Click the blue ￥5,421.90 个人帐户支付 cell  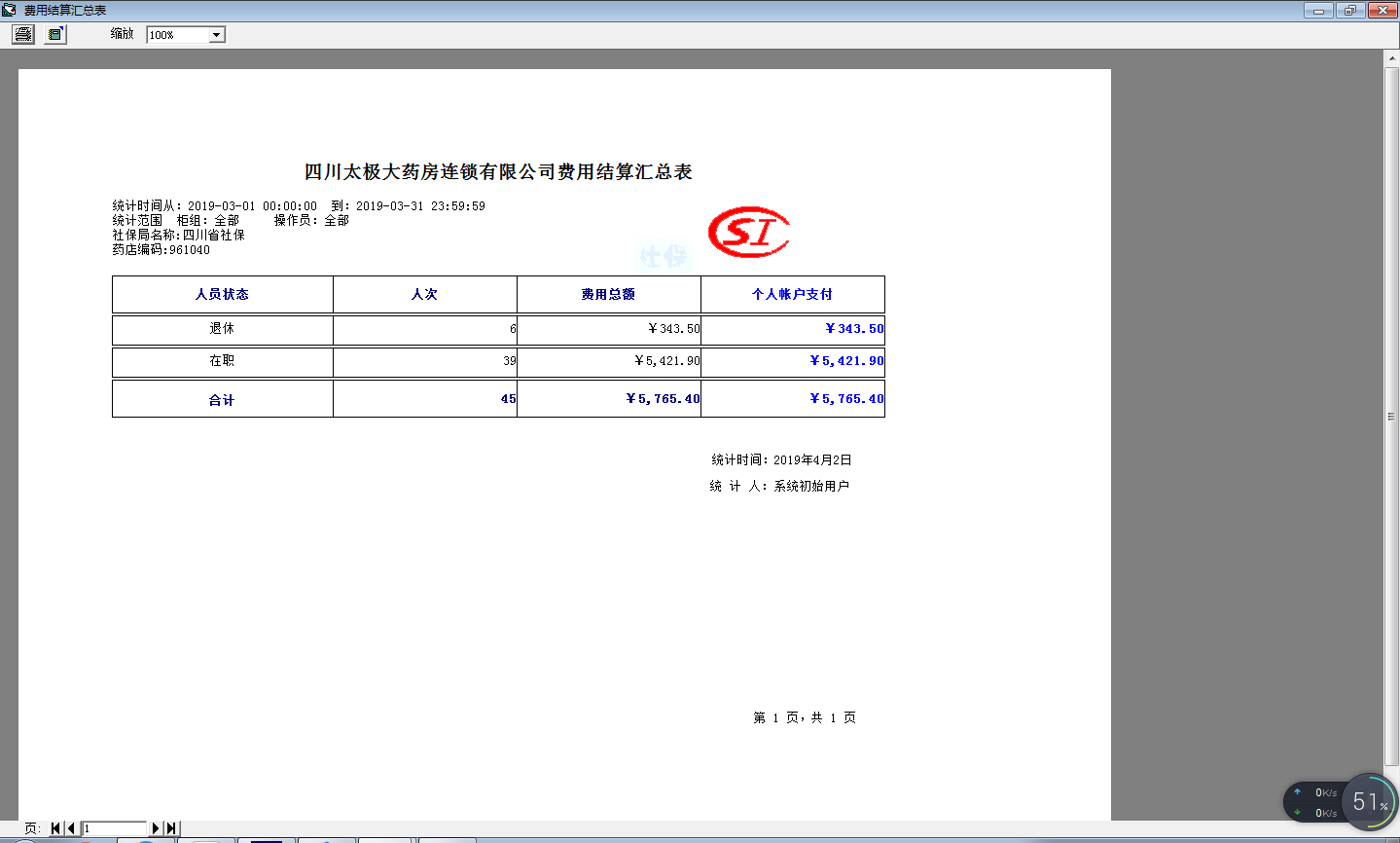tap(793, 361)
